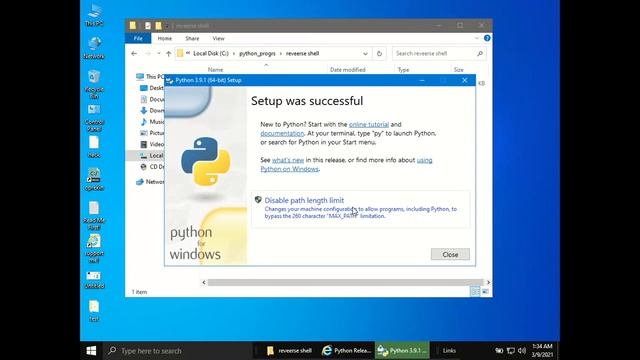This screenshot has width=640, height=360.
Task: Sort by Name column header
Action: tap(215, 70)
